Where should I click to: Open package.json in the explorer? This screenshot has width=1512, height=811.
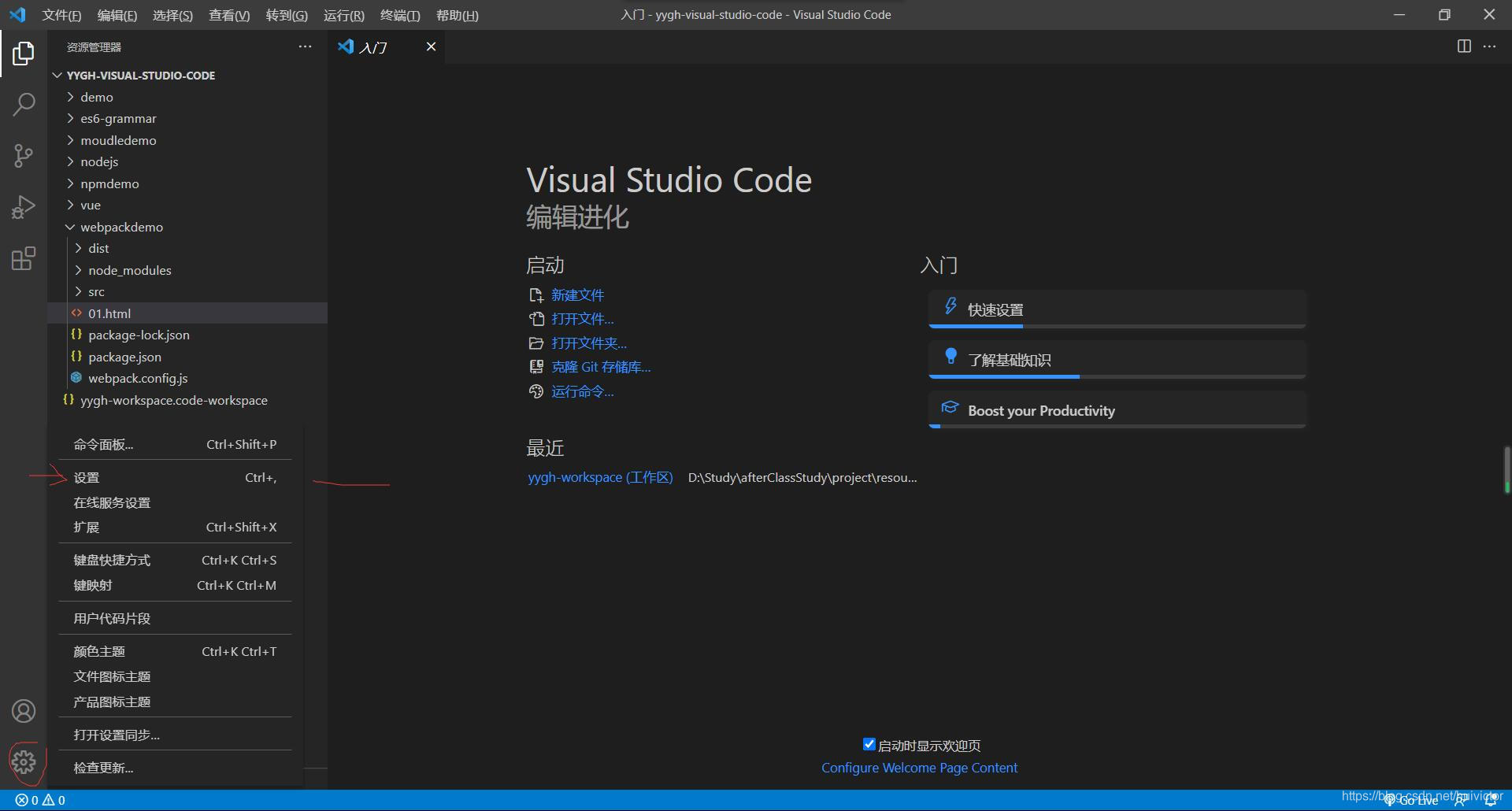click(187, 357)
